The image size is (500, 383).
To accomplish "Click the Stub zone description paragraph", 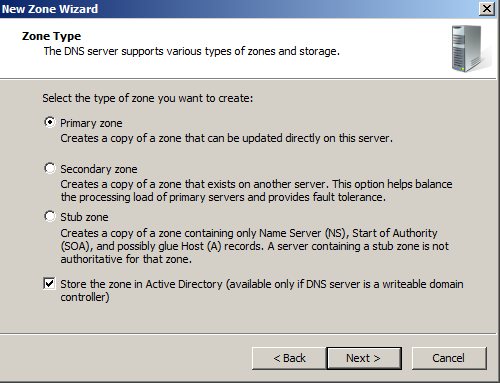I will tap(255, 246).
